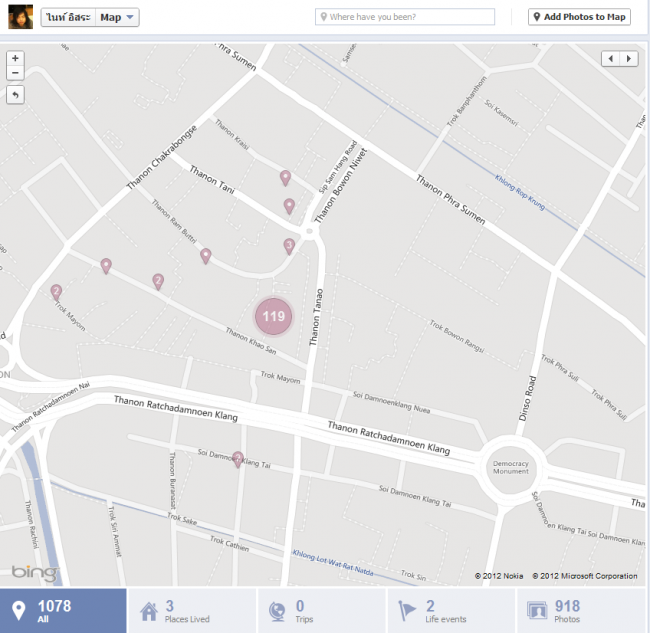Select the 1078 All tab
Image resolution: width=650 pixels, height=633 pixels.
[63, 611]
